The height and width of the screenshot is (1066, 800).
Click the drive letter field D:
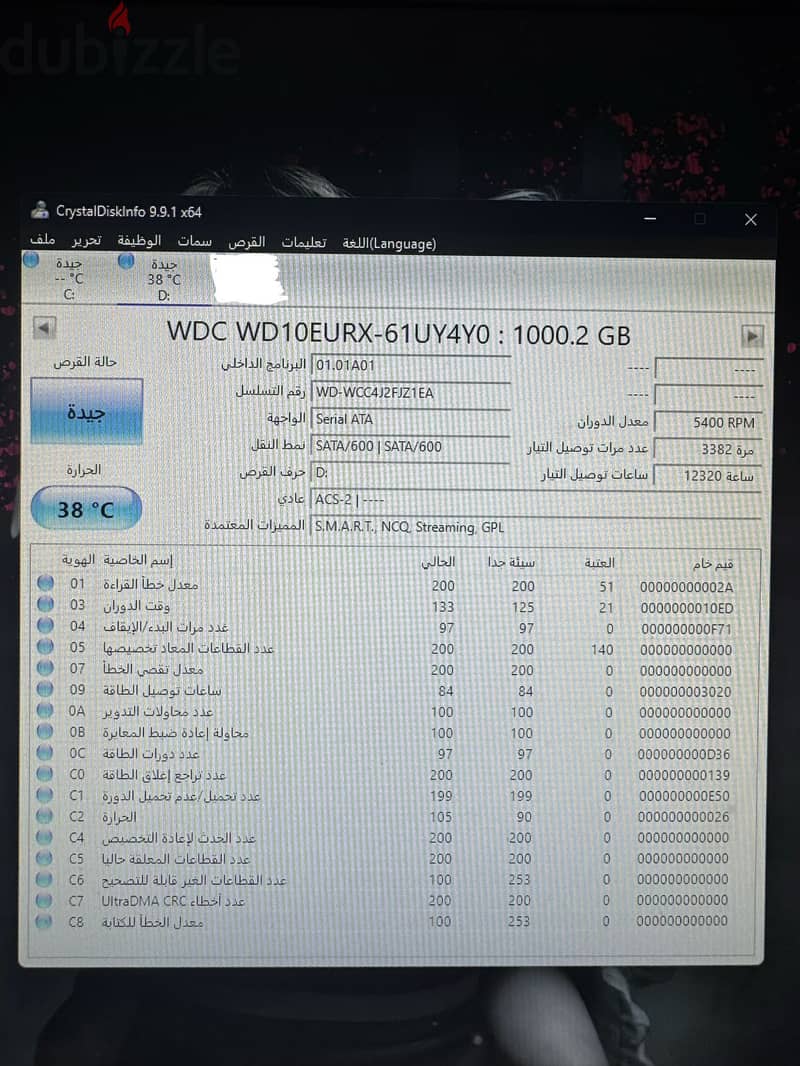[411, 473]
